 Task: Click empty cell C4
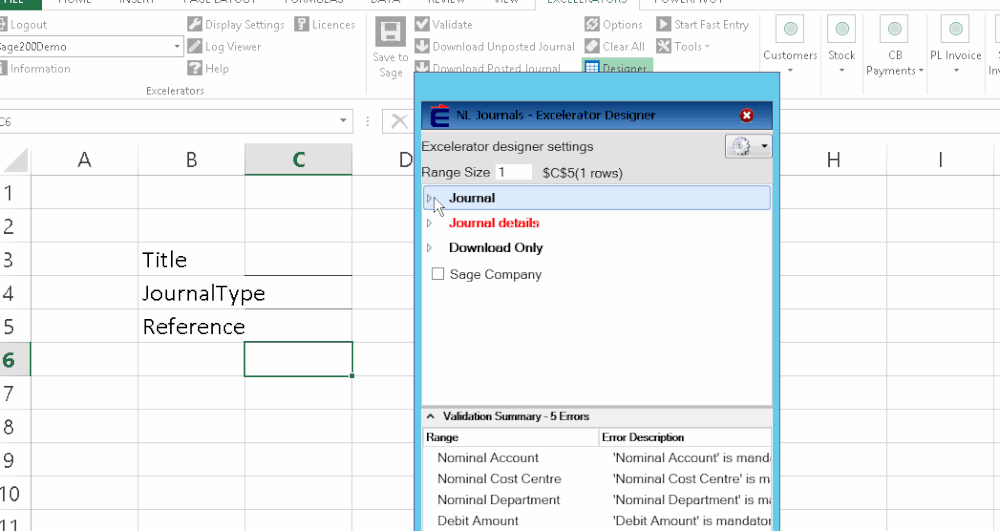298,293
